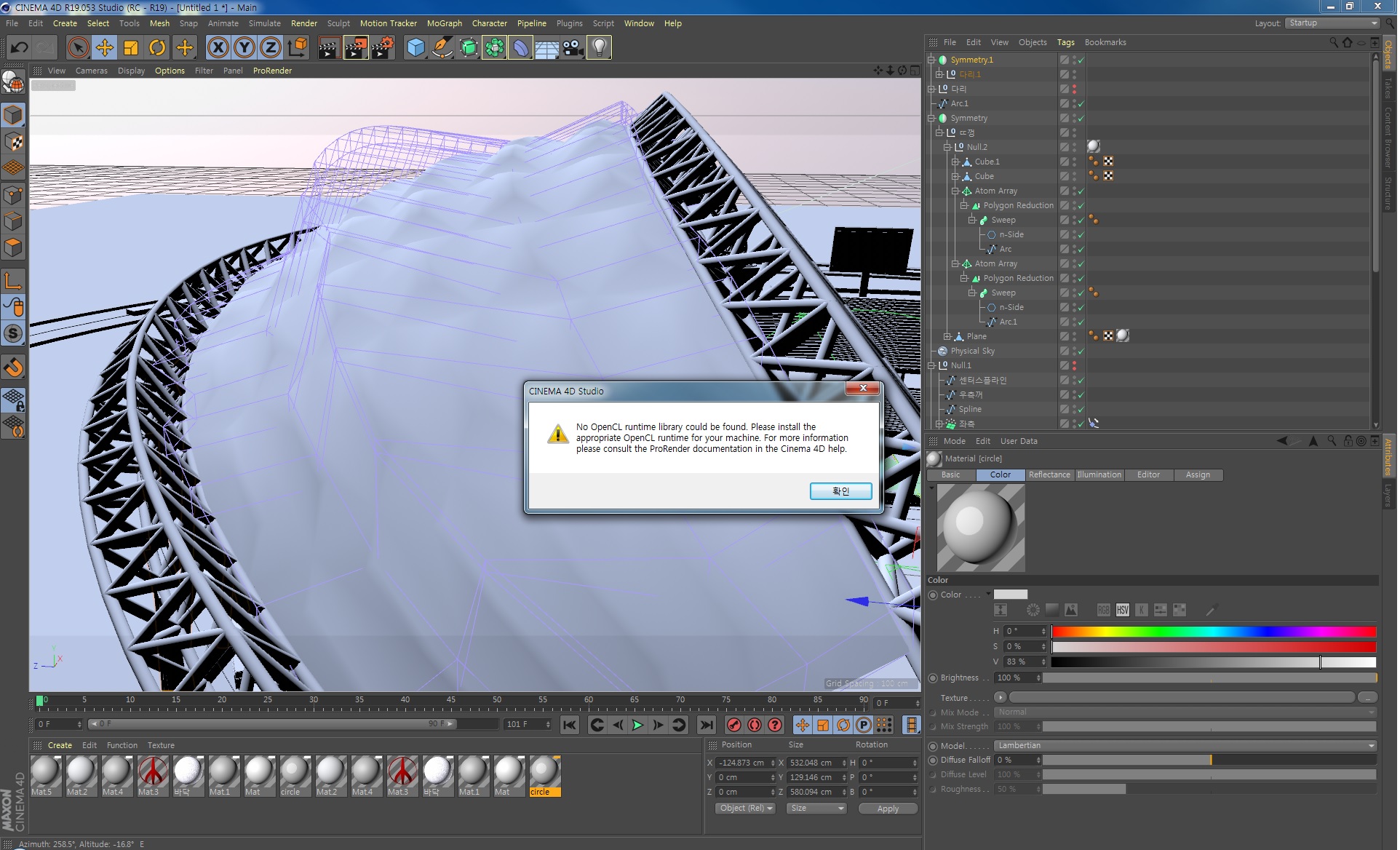Open ProRender viewport menu
Screen dimensions: 1400x850
pos(272,71)
